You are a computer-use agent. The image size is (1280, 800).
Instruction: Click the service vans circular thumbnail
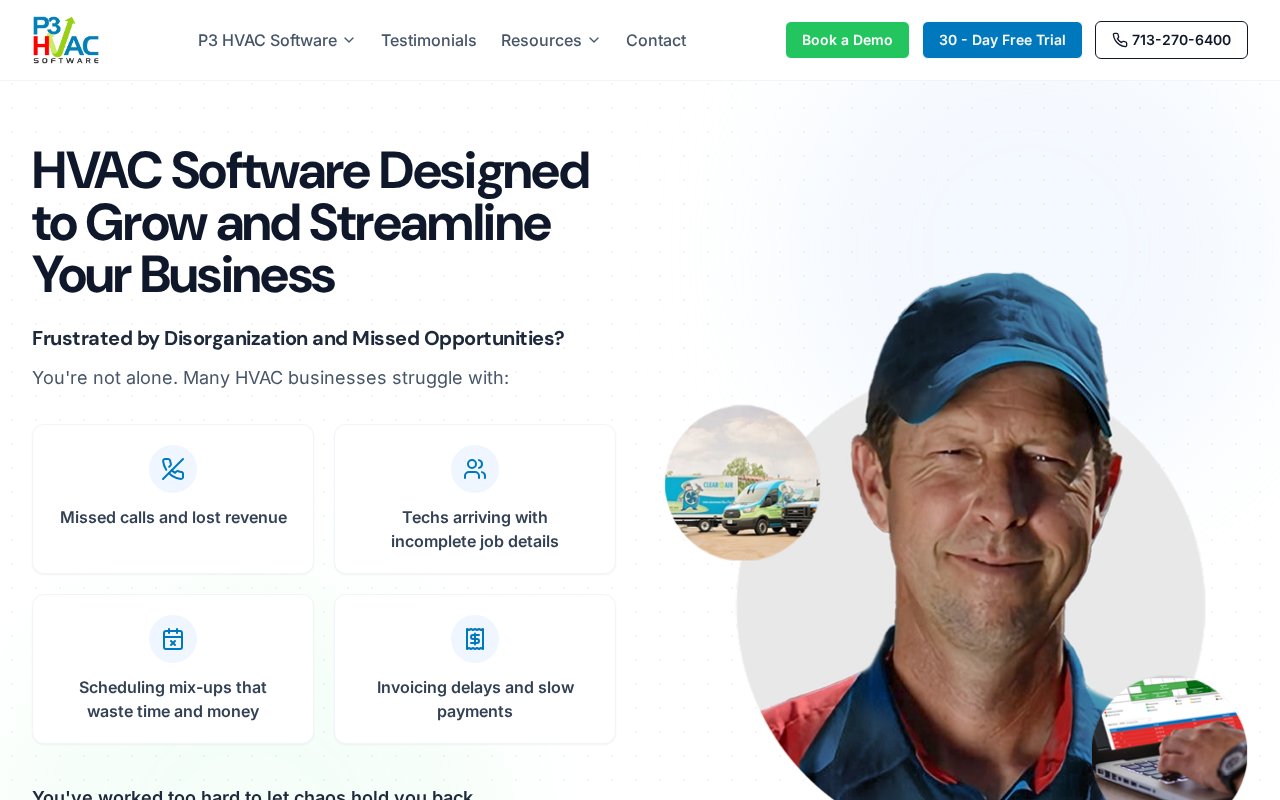coord(743,483)
